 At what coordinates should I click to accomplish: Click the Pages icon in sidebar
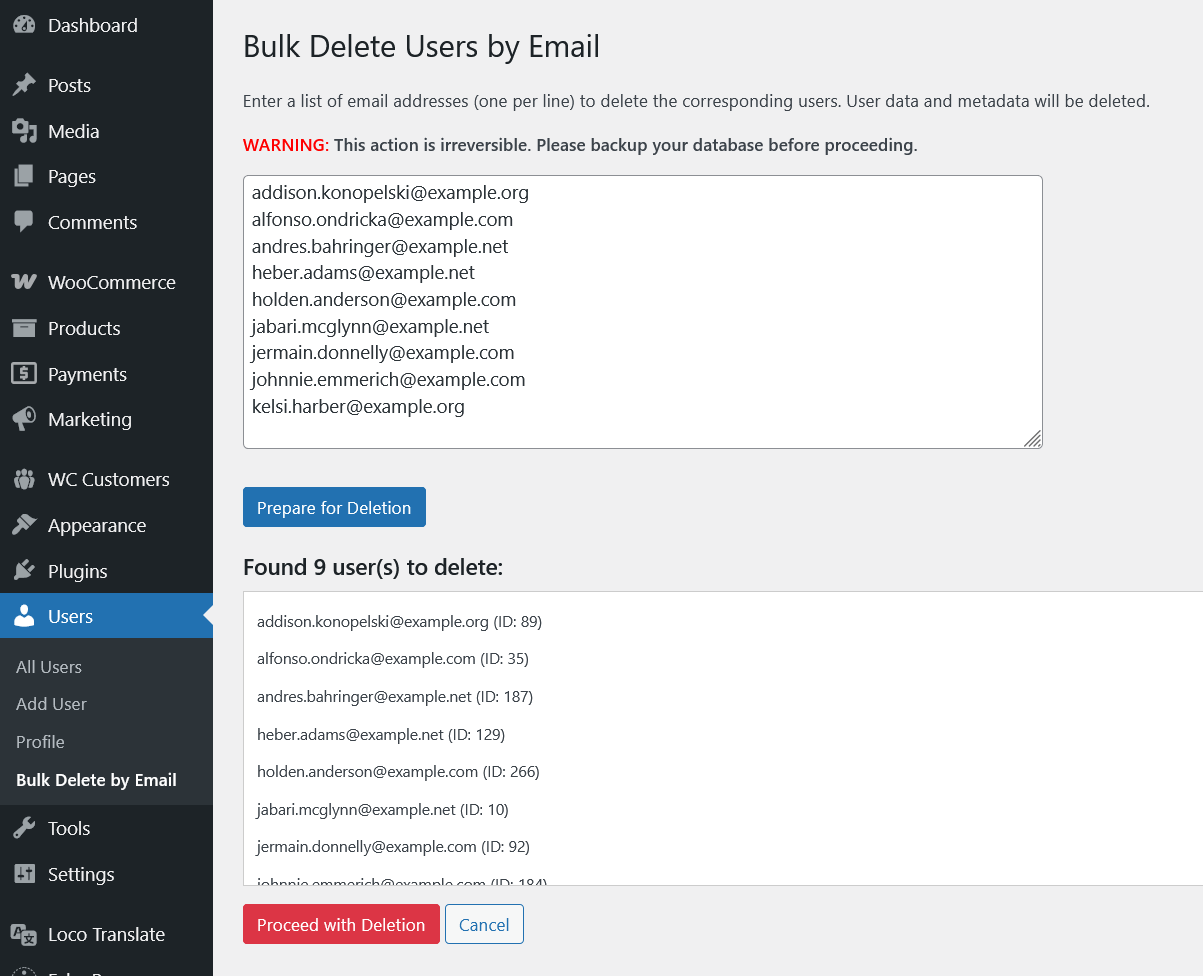24,177
